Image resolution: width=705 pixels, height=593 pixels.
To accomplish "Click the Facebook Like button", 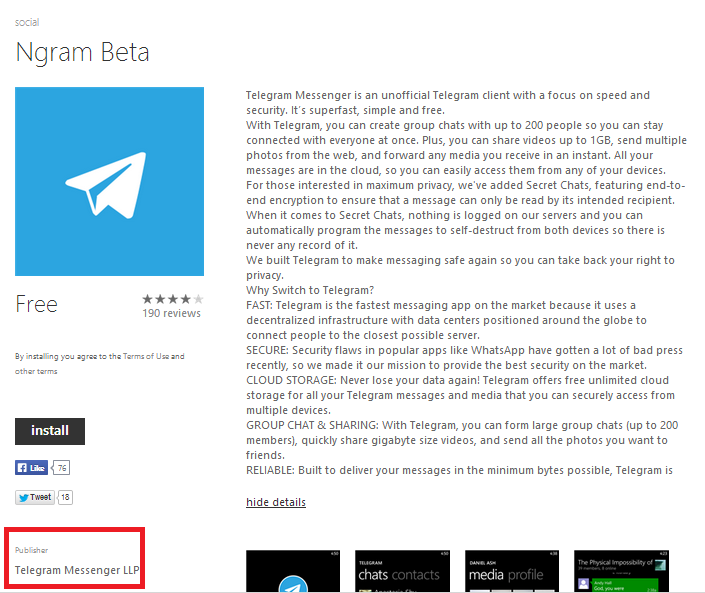I will 31,468.
